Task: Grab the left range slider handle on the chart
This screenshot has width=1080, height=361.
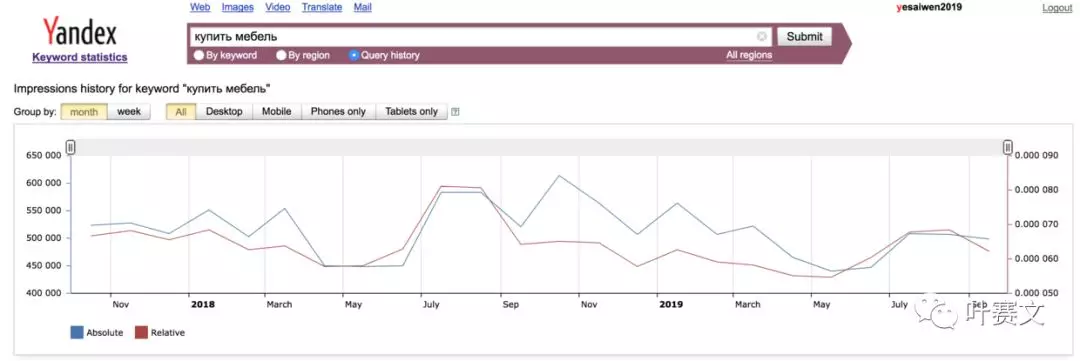Action: pyautogui.click(x=70, y=147)
